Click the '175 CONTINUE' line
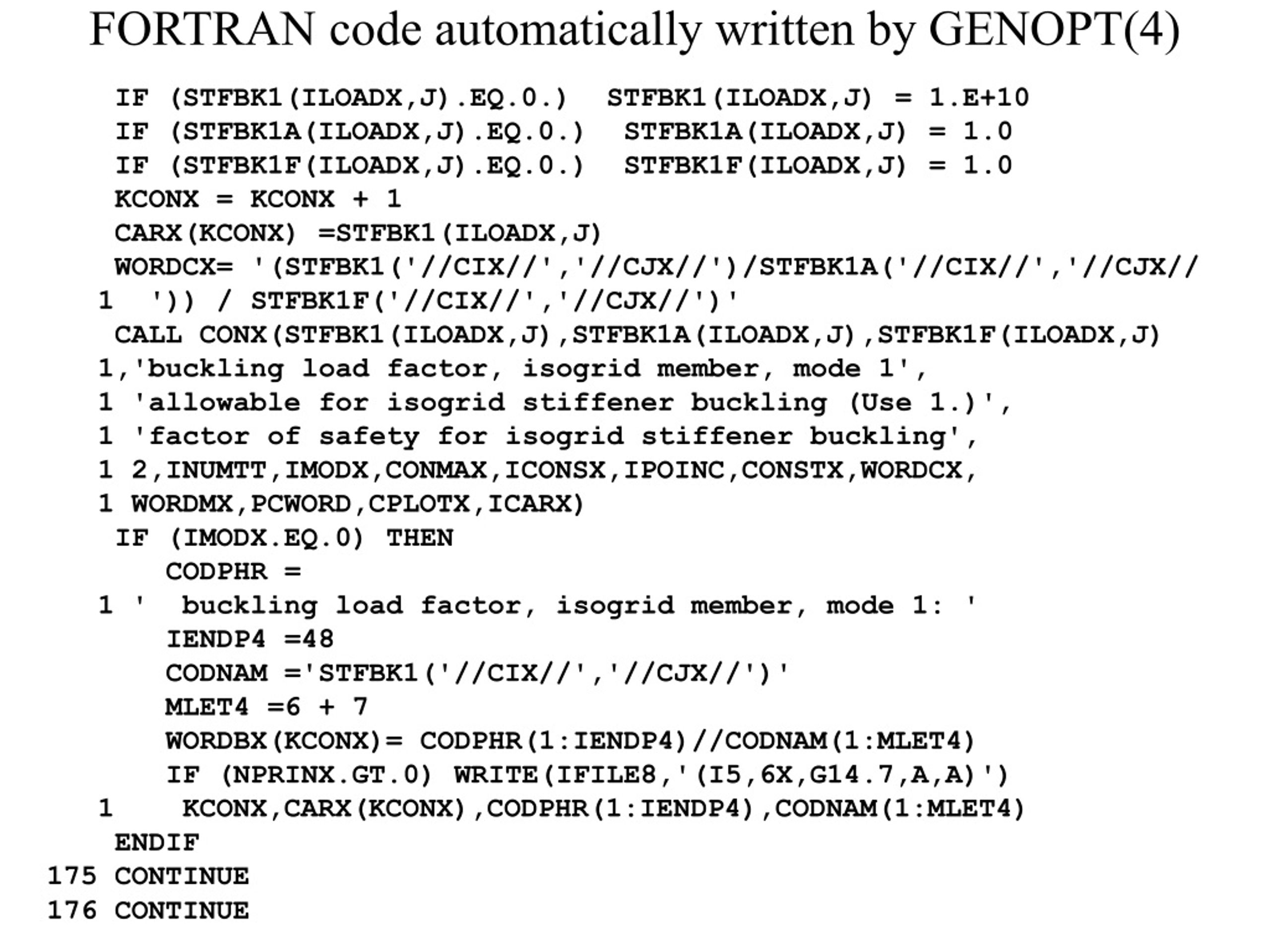 pos(148,876)
